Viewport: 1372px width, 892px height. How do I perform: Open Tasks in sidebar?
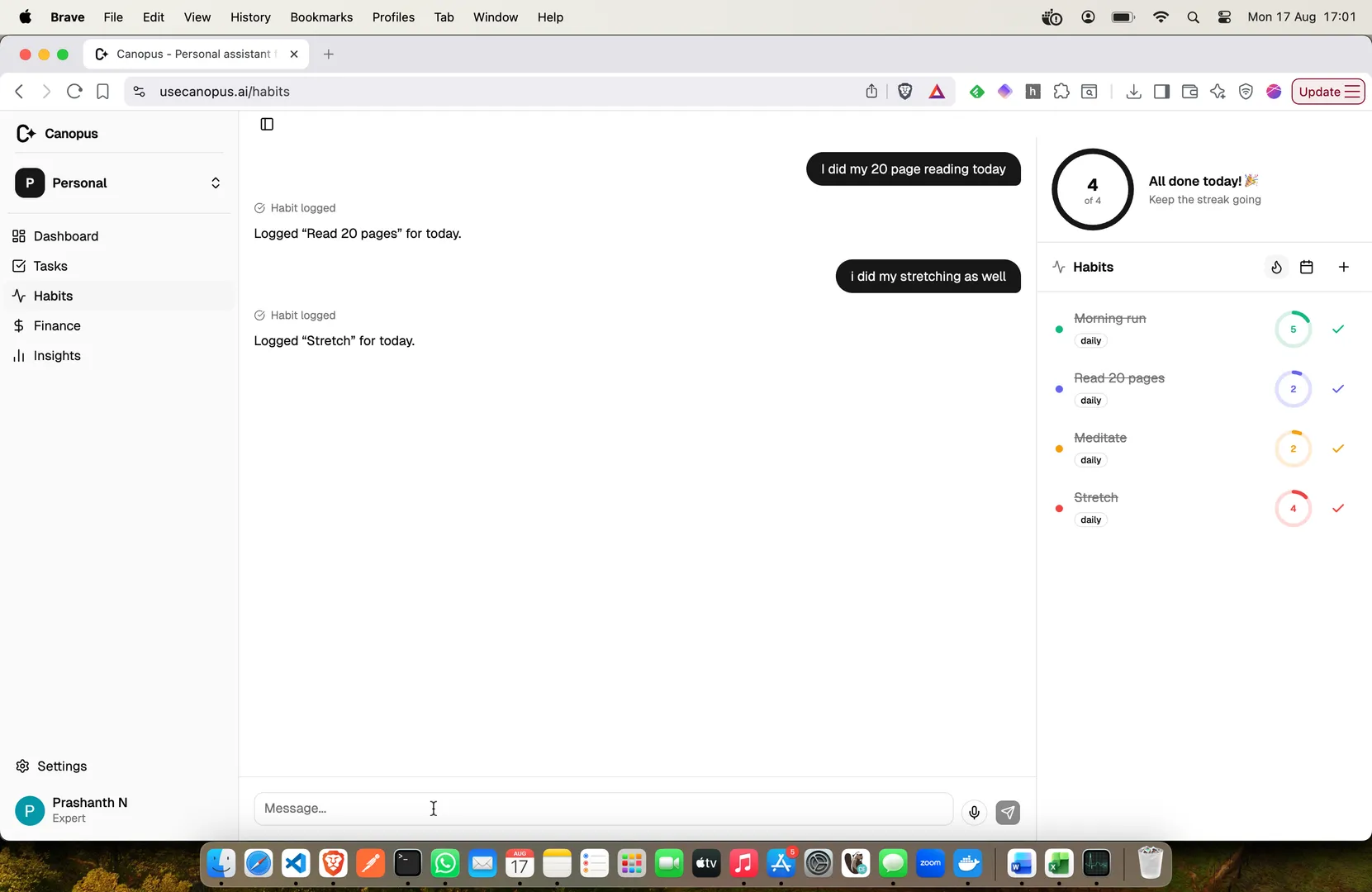click(x=119, y=266)
